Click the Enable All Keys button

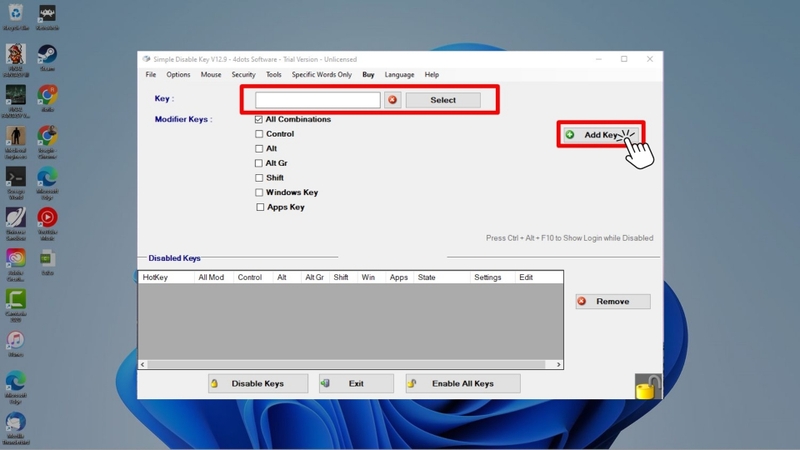(463, 384)
